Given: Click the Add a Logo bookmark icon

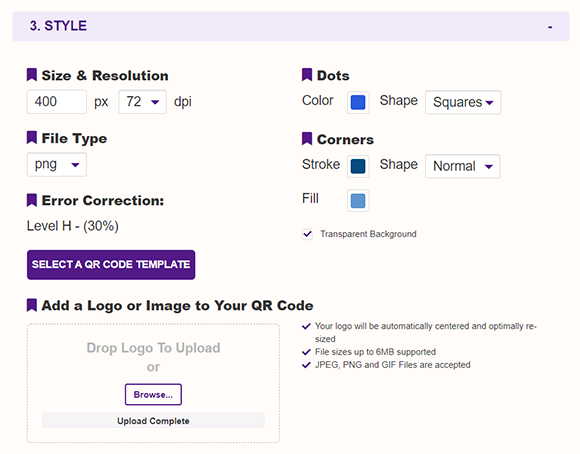Looking at the screenshot, I should (x=32, y=305).
